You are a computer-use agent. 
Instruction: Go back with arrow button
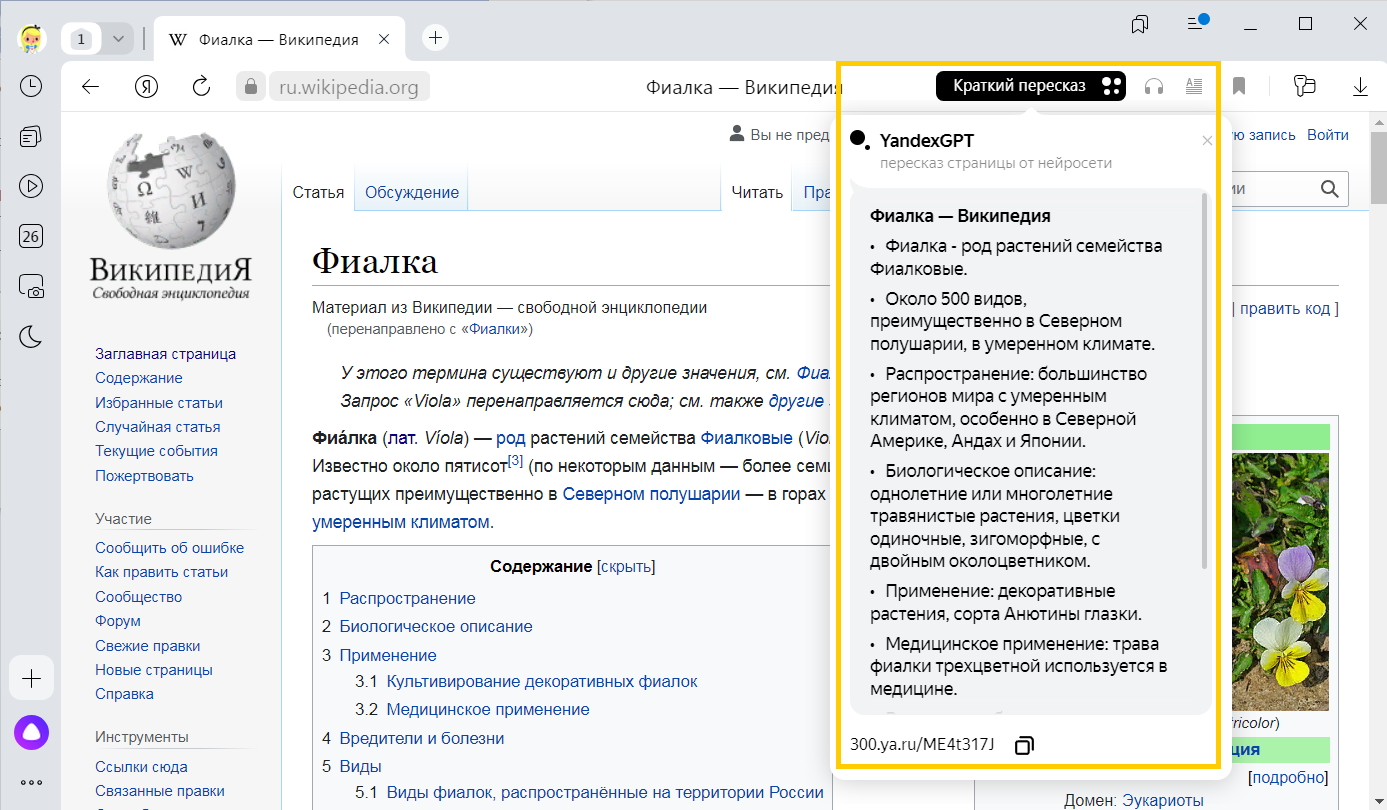[91, 87]
